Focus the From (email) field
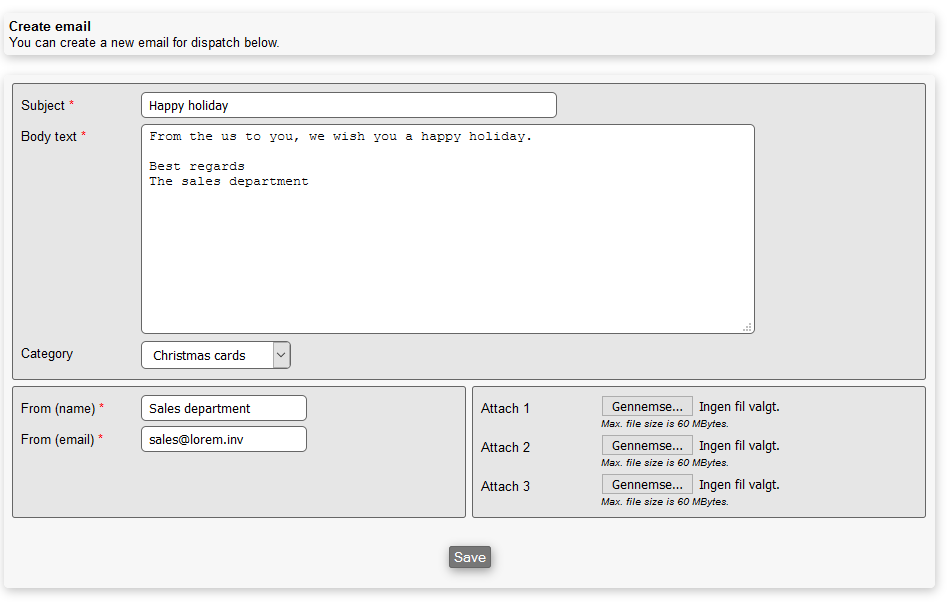This screenshot has width=951, height=609. (223, 439)
